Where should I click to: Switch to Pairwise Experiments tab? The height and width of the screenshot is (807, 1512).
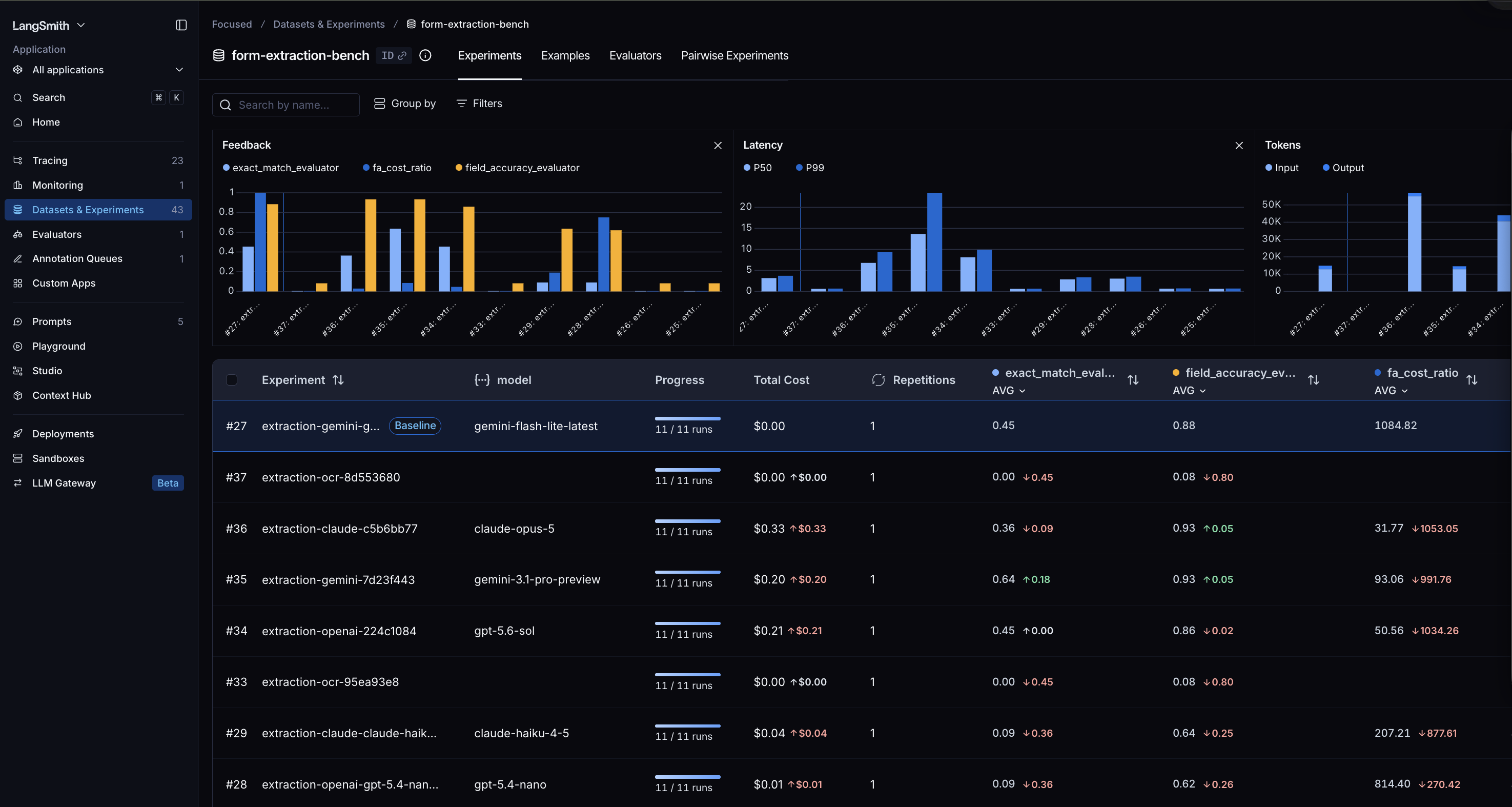coord(734,56)
